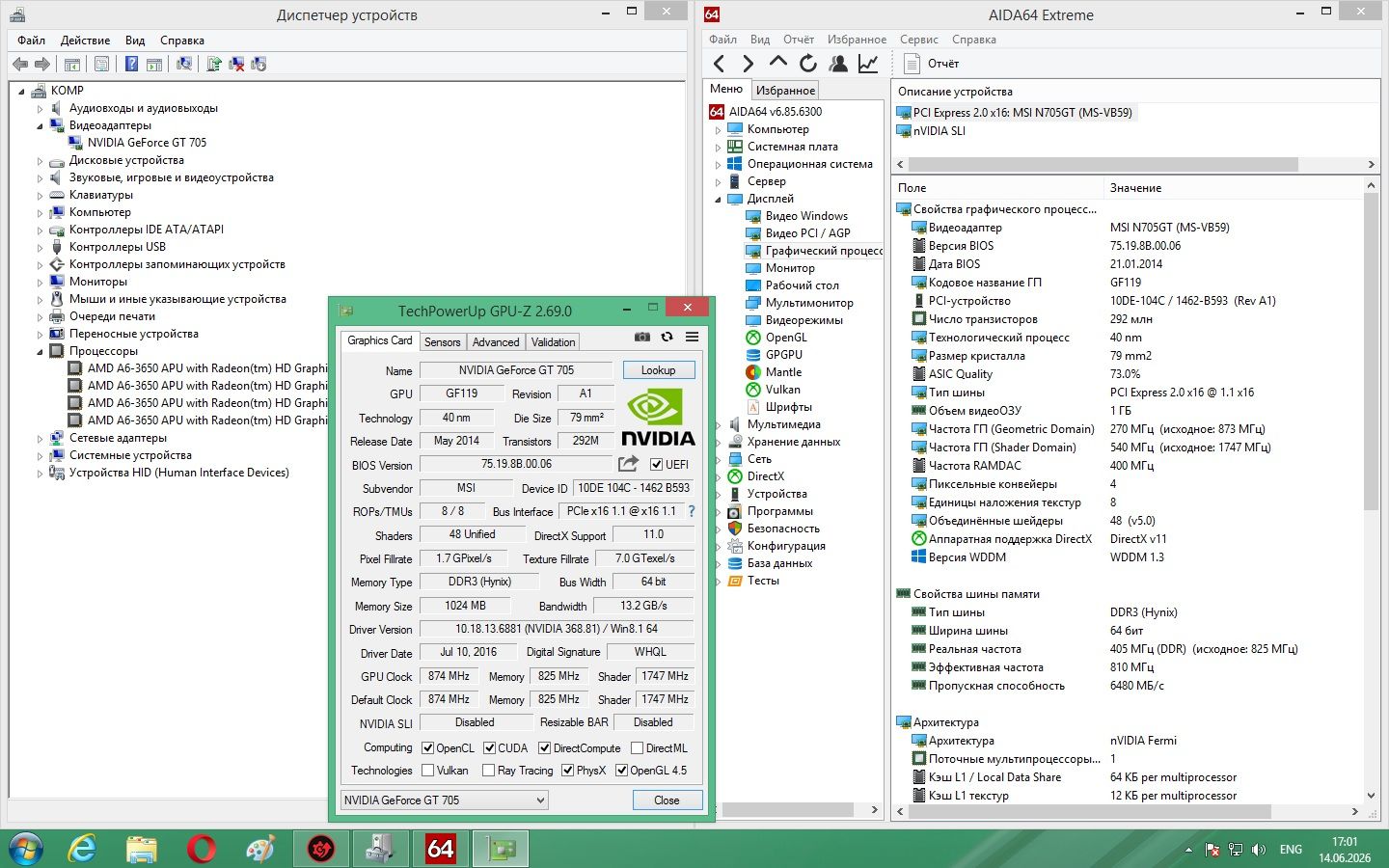
Task: Expand the Мониторы node in Device Manager
Action: tap(41, 282)
